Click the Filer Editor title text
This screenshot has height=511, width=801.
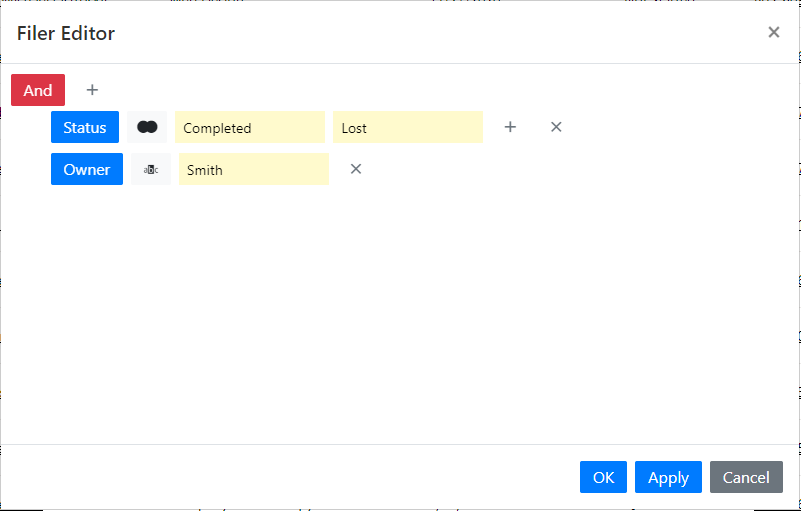tap(66, 33)
